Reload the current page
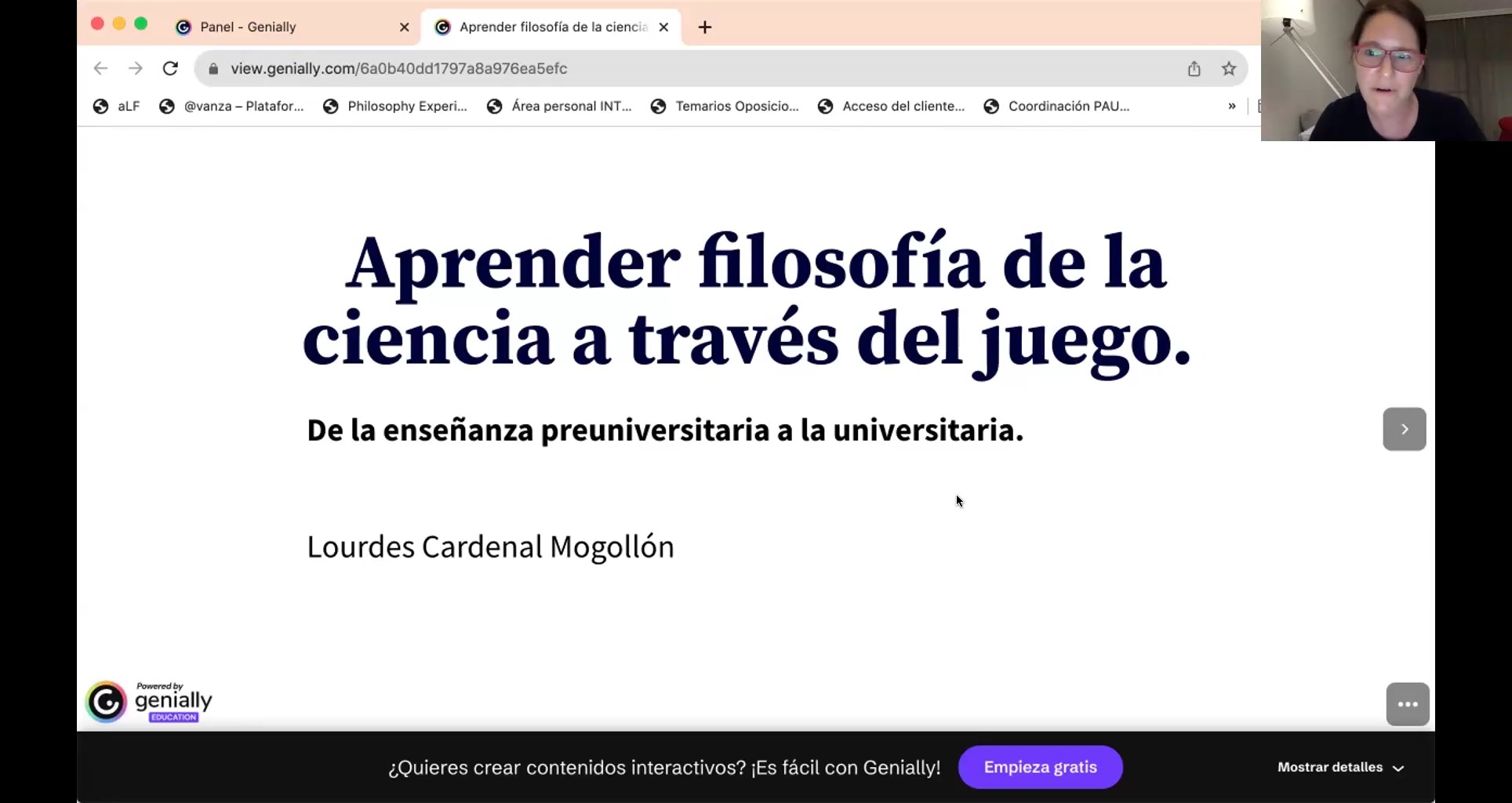1512x803 pixels. [170, 68]
